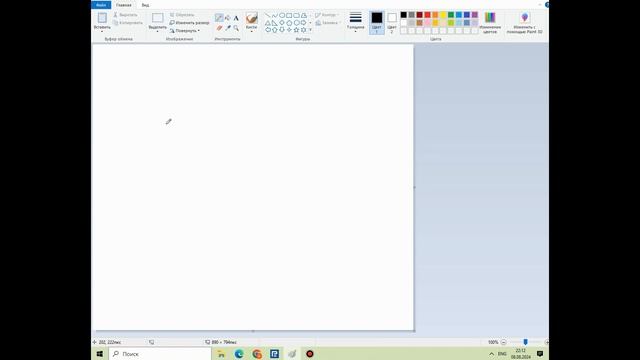
Task: Choose the Right triangle shape
Action: coord(275,23)
